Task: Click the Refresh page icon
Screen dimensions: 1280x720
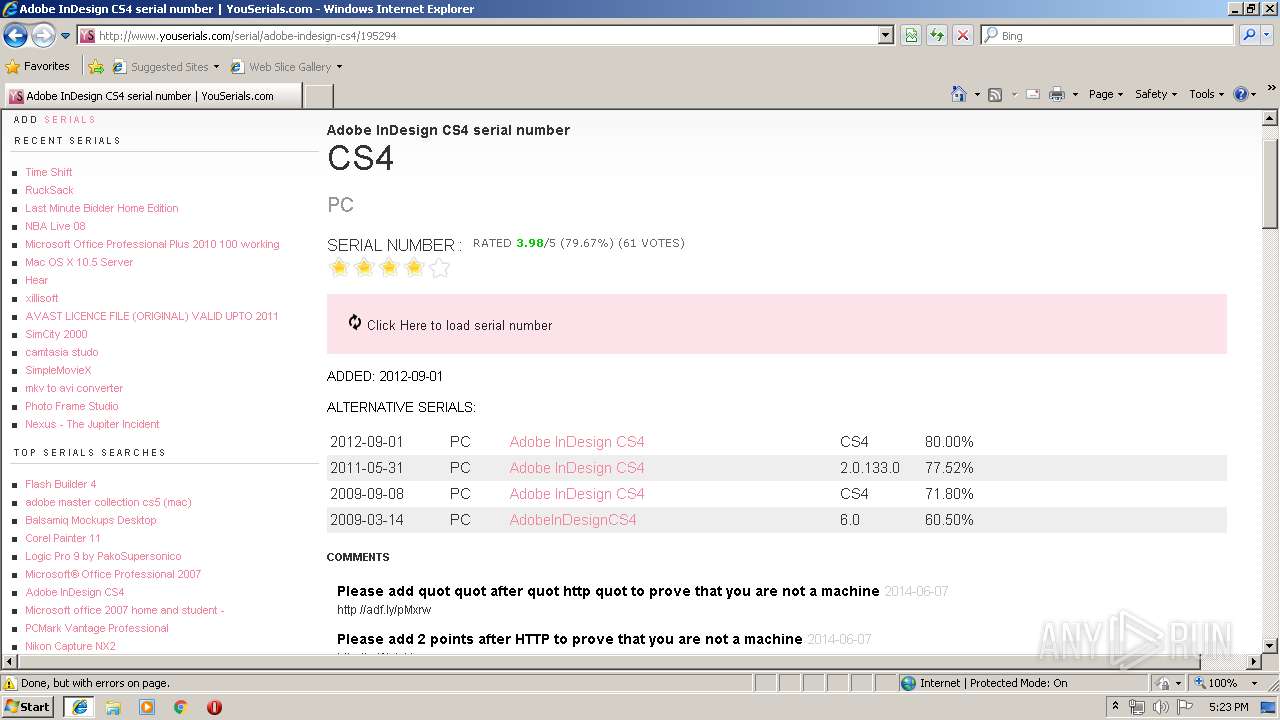Action: pyautogui.click(x=937, y=35)
